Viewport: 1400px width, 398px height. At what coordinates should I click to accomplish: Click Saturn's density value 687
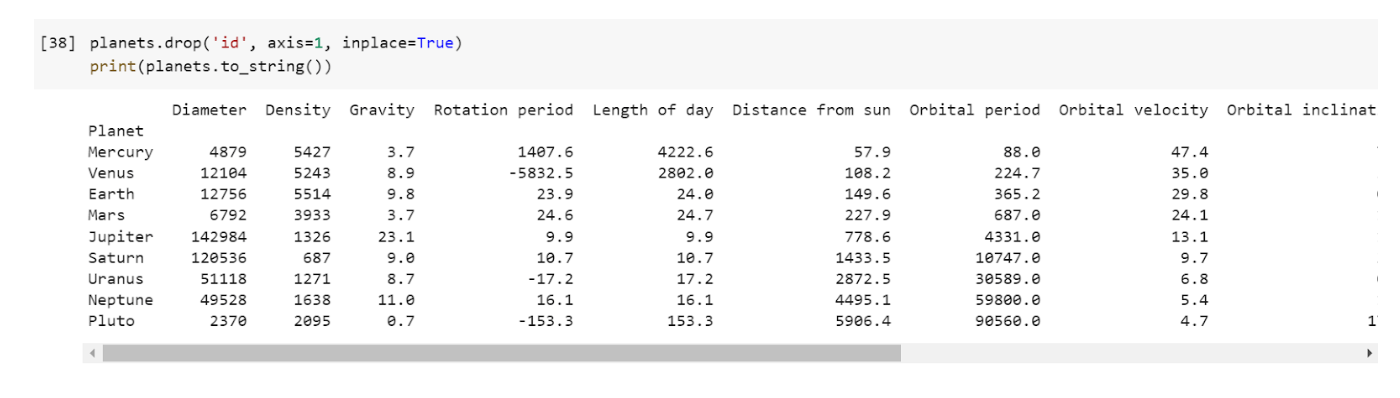pos(316,258)
